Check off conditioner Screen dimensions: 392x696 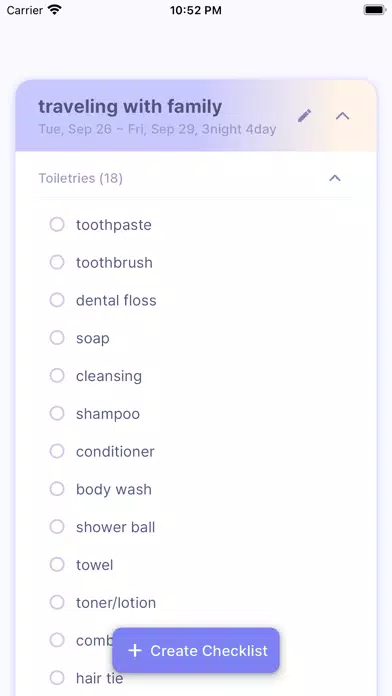pyautogui.click(x=57, y=451)
